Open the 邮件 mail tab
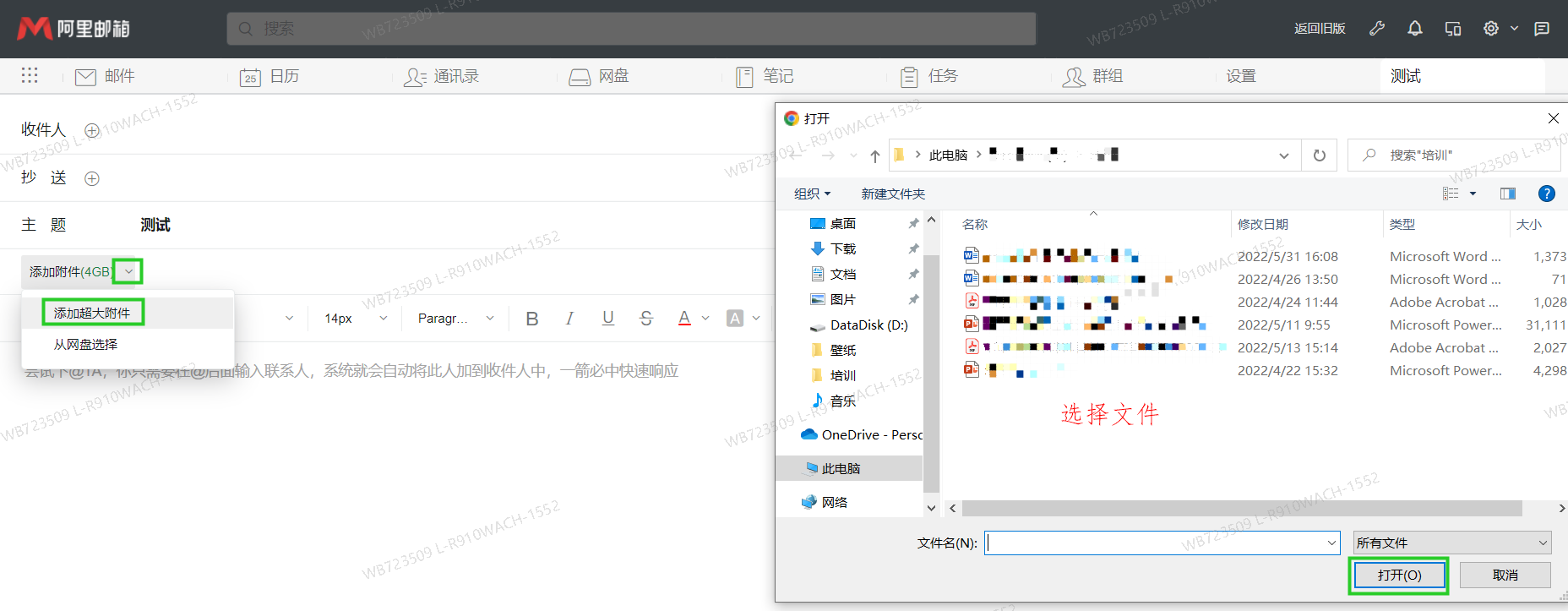Image resolution: width=1568 pixels, height=611 pixels. pos(105,77)
